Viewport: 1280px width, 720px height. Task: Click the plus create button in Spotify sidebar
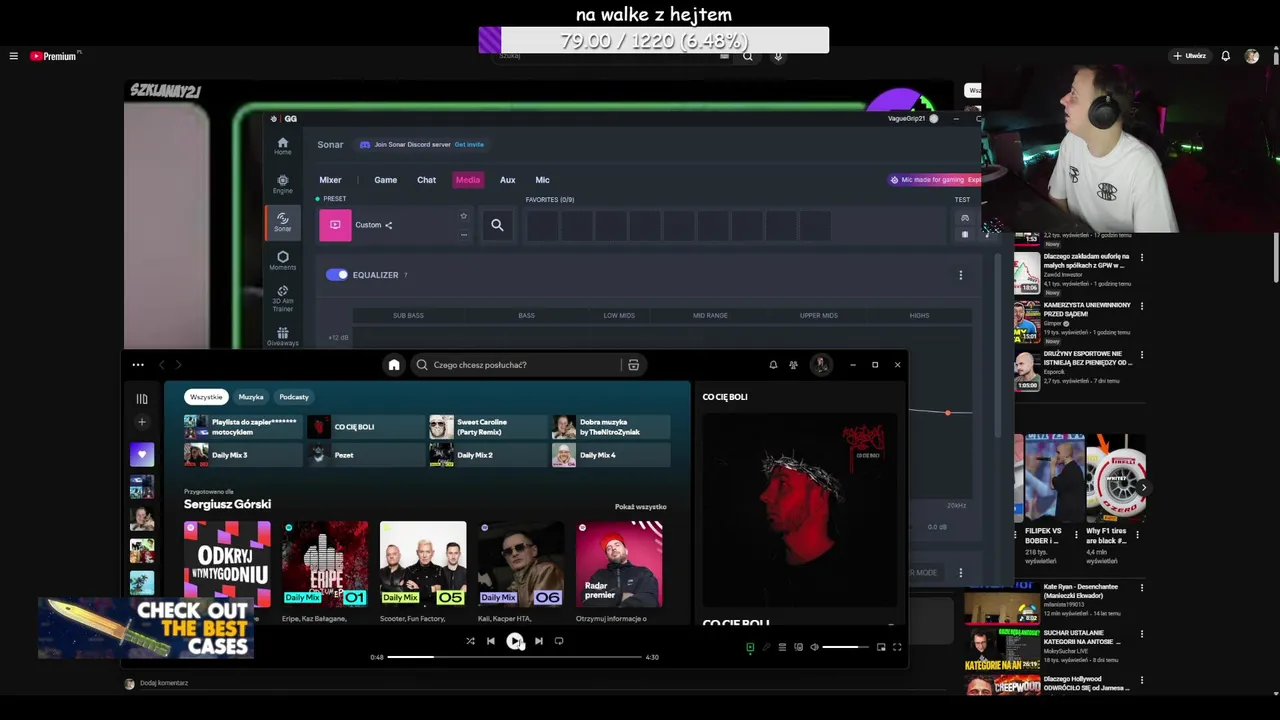pyautogui.click(x=142, y=422)
